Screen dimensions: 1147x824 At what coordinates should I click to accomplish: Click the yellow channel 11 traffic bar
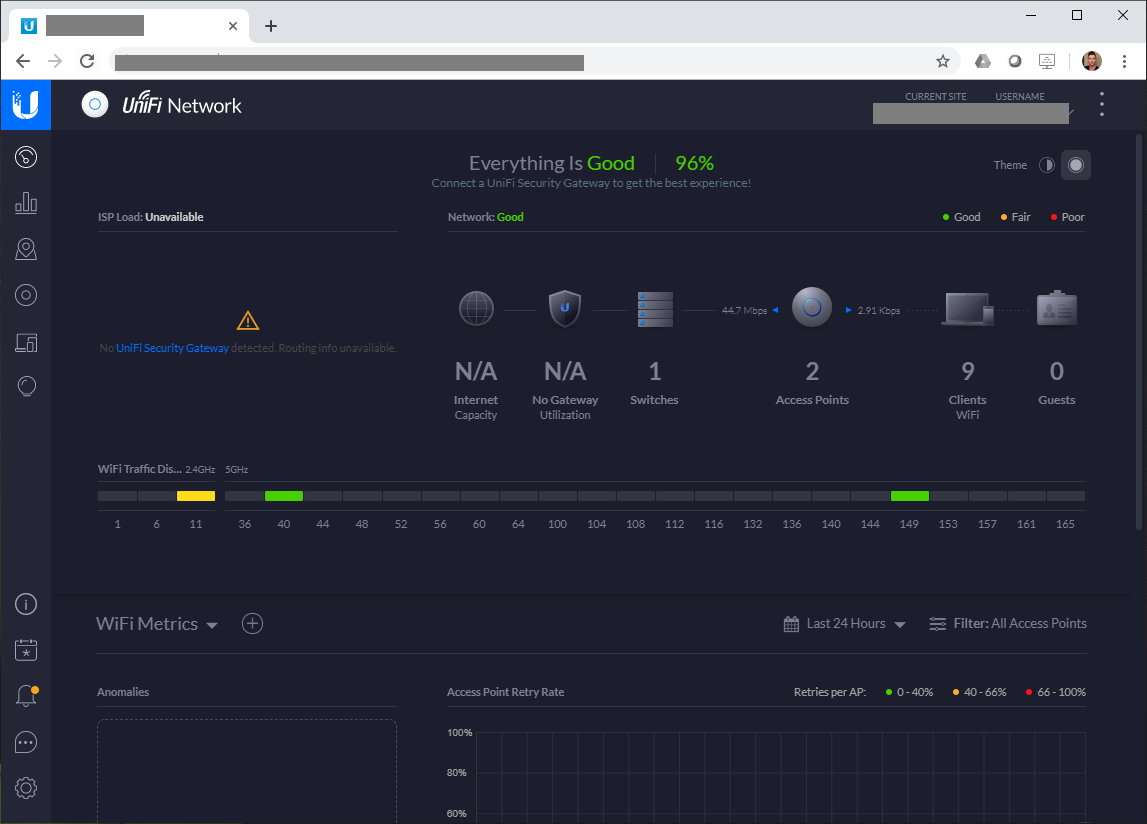click(x=196, y=495)
